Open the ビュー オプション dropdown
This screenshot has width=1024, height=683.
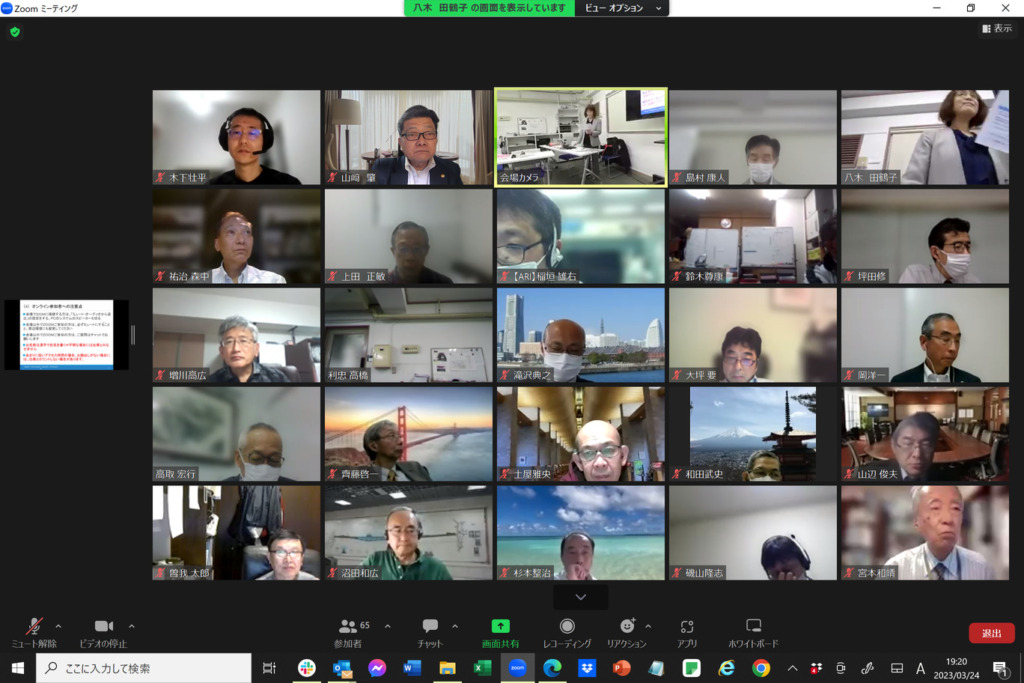[x=622, y=8]
